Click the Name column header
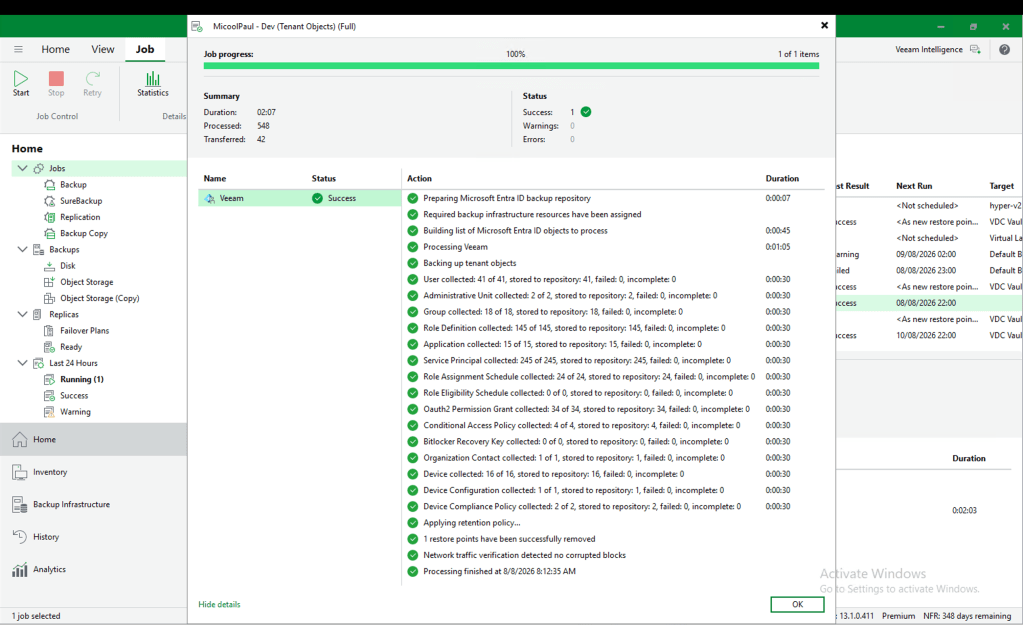Viewport: 1023px width, 625px height. point(215,178)
